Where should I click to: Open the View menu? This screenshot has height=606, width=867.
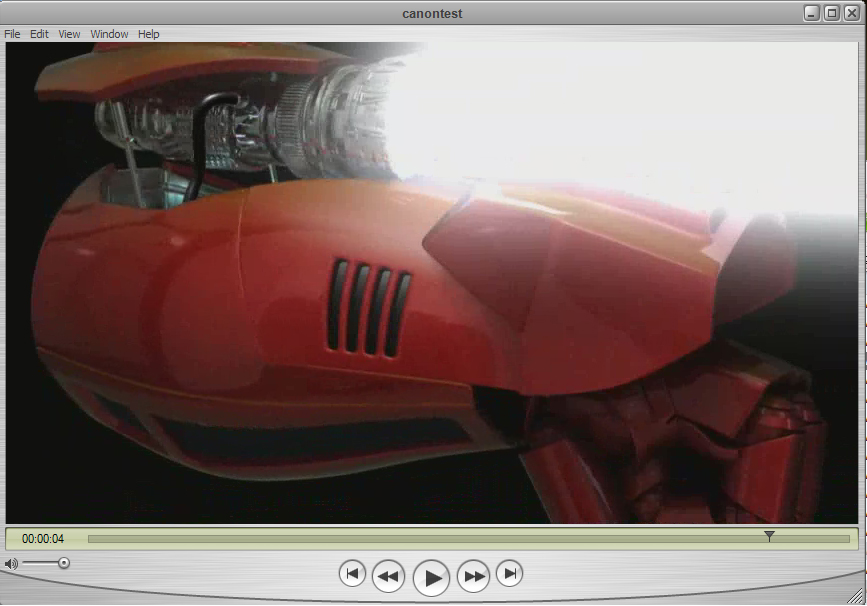(69, 34)
